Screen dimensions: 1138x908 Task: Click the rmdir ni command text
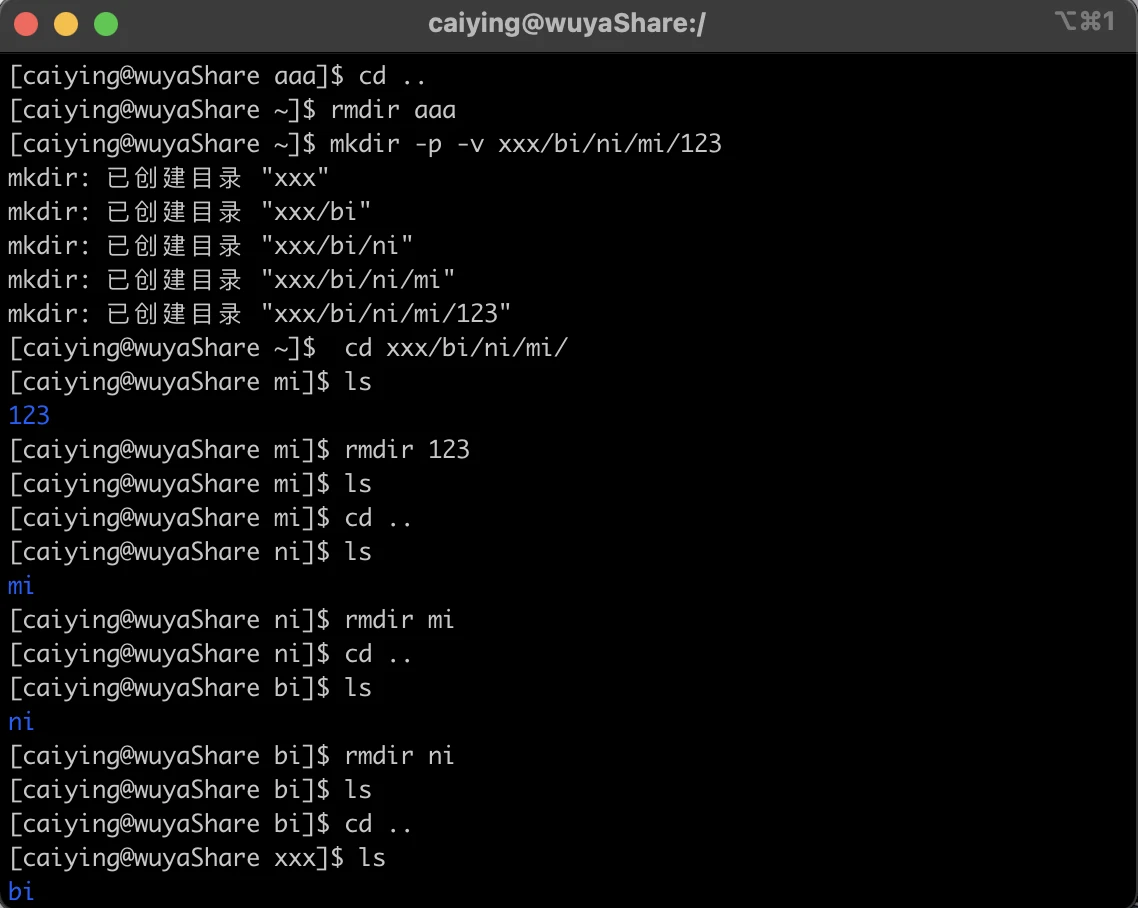click(399, 756)
